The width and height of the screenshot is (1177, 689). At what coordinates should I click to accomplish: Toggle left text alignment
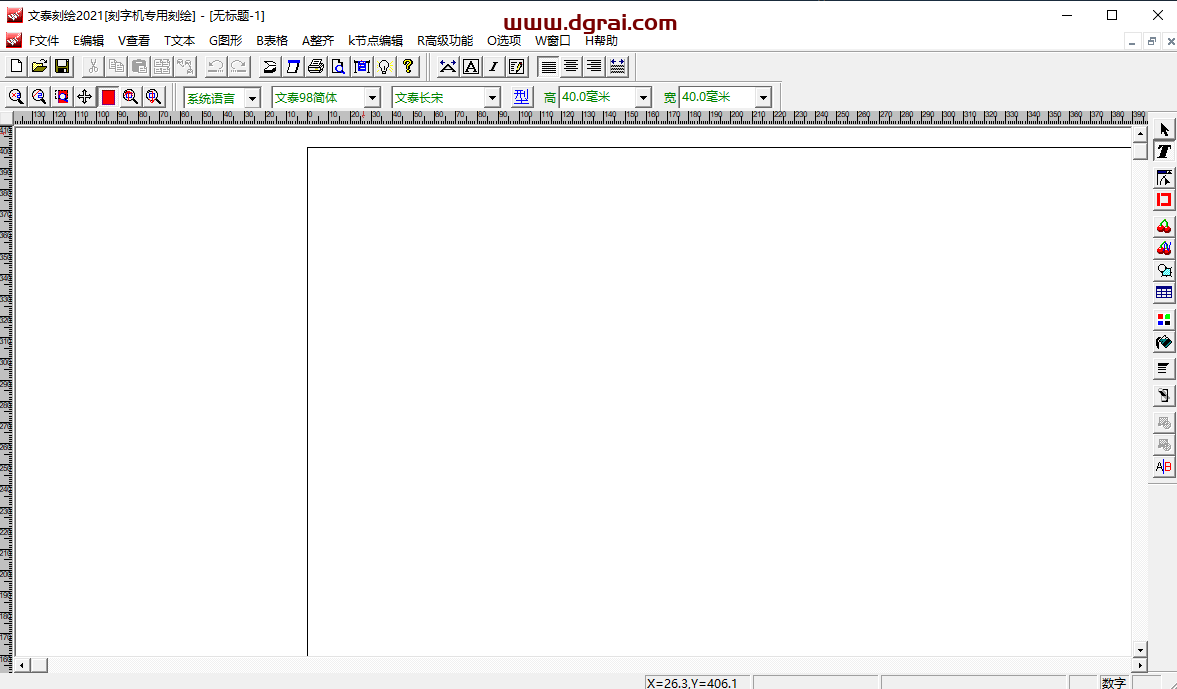[x=549, y=67]
